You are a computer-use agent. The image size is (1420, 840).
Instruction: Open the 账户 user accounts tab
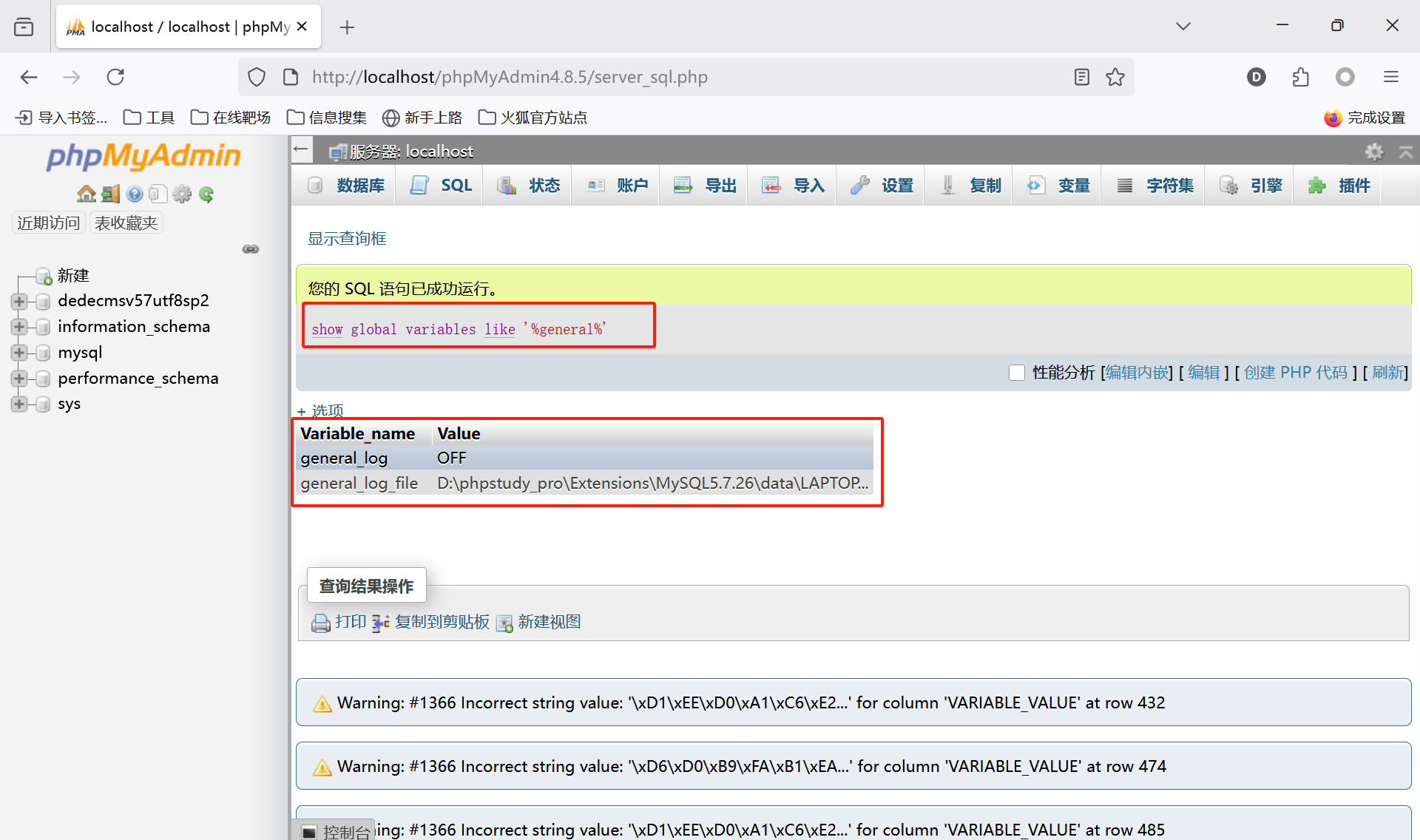click(x=617, y=186)
